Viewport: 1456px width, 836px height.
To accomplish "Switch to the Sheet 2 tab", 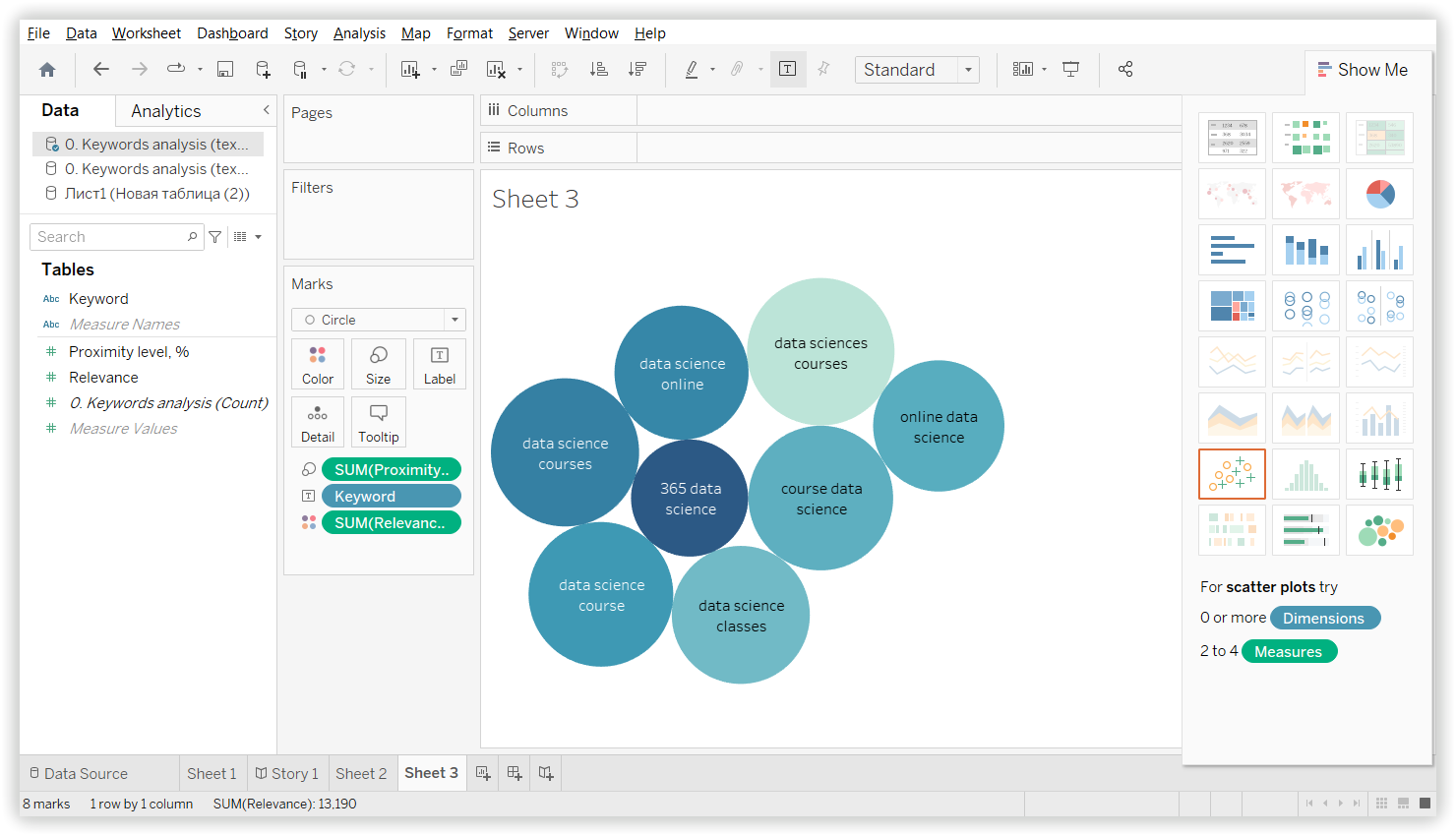I will coord(361,773).
